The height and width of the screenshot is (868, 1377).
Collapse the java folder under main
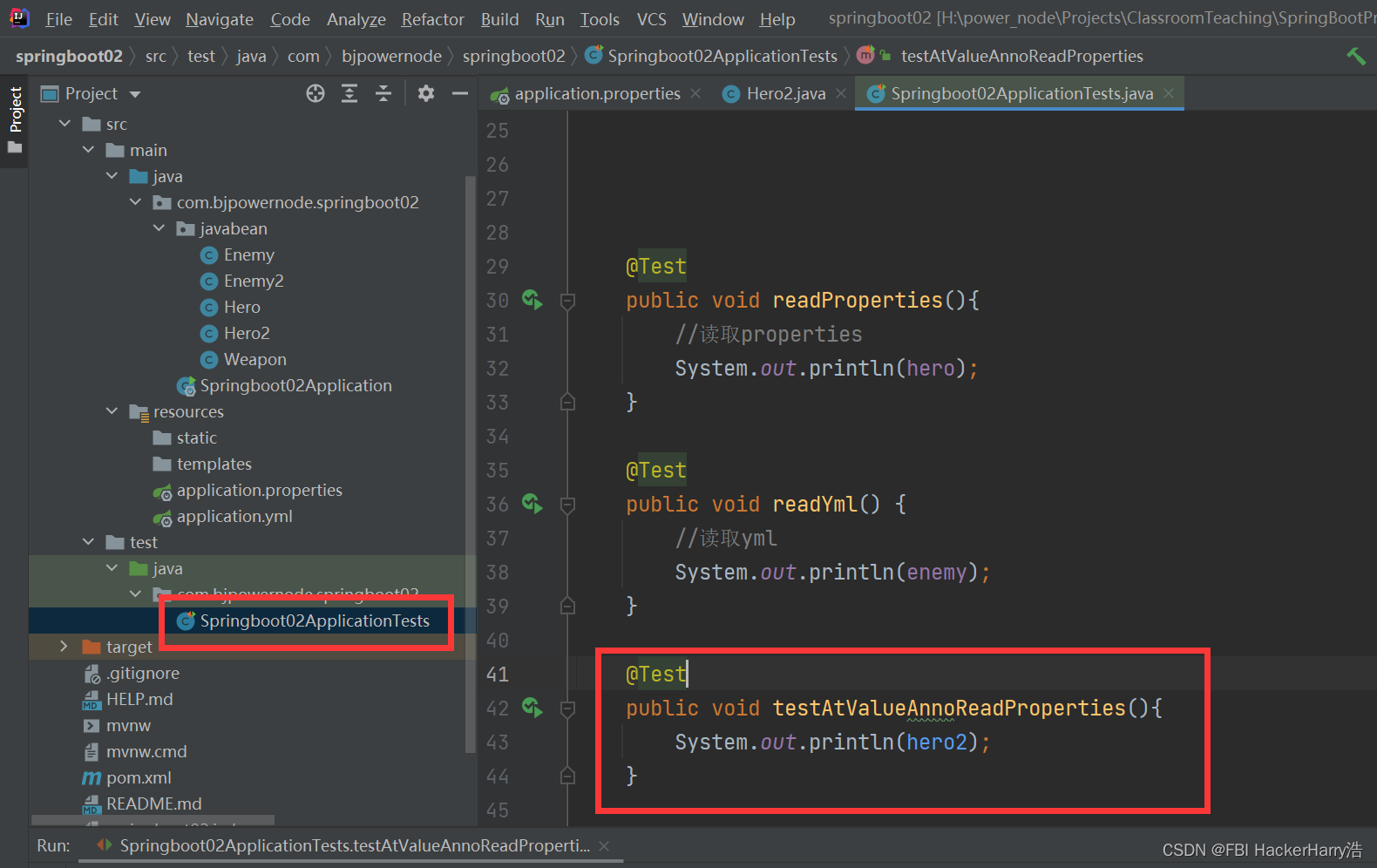112,176
